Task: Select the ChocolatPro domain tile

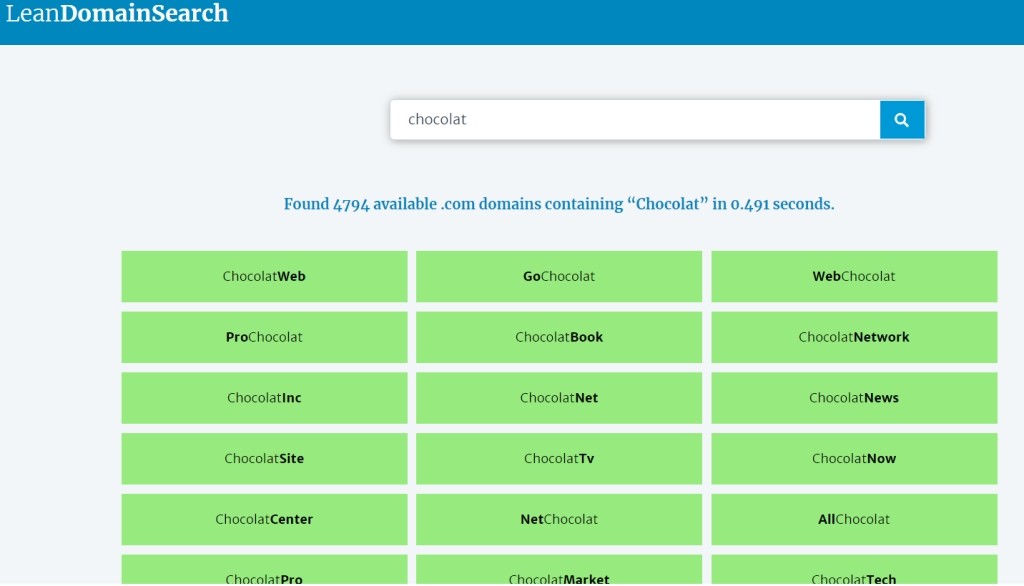Action: 264,570
